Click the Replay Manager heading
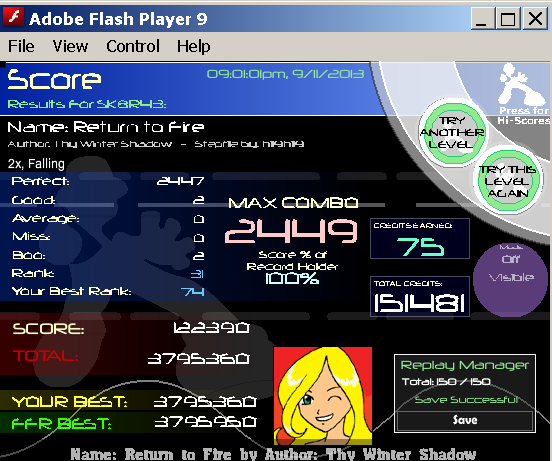552x461 pixels. [x=465, y=365]
